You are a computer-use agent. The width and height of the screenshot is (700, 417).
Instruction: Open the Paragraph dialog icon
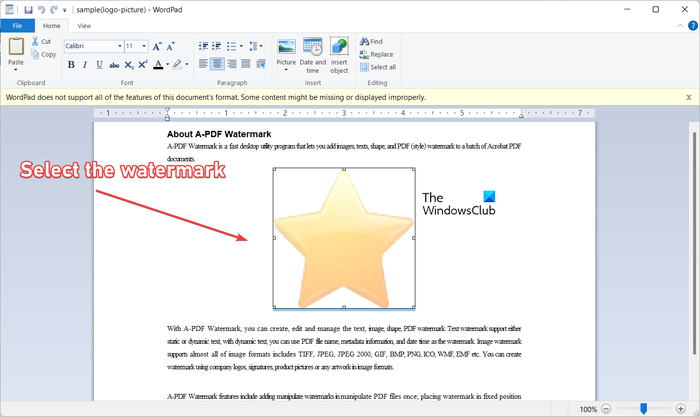[261, 64]
